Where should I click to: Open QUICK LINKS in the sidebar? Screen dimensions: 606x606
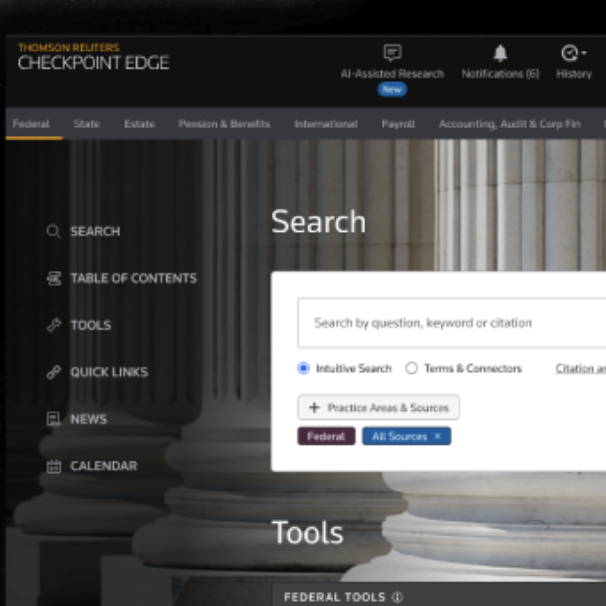pos(109,372)
